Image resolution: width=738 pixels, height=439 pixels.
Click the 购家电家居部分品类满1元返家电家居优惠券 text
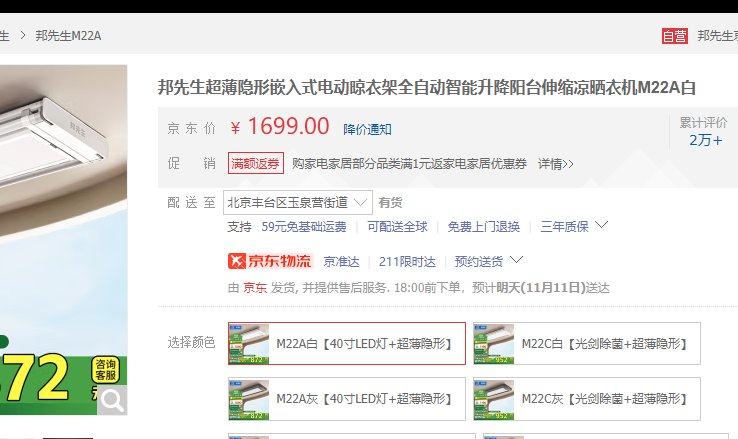409,164
